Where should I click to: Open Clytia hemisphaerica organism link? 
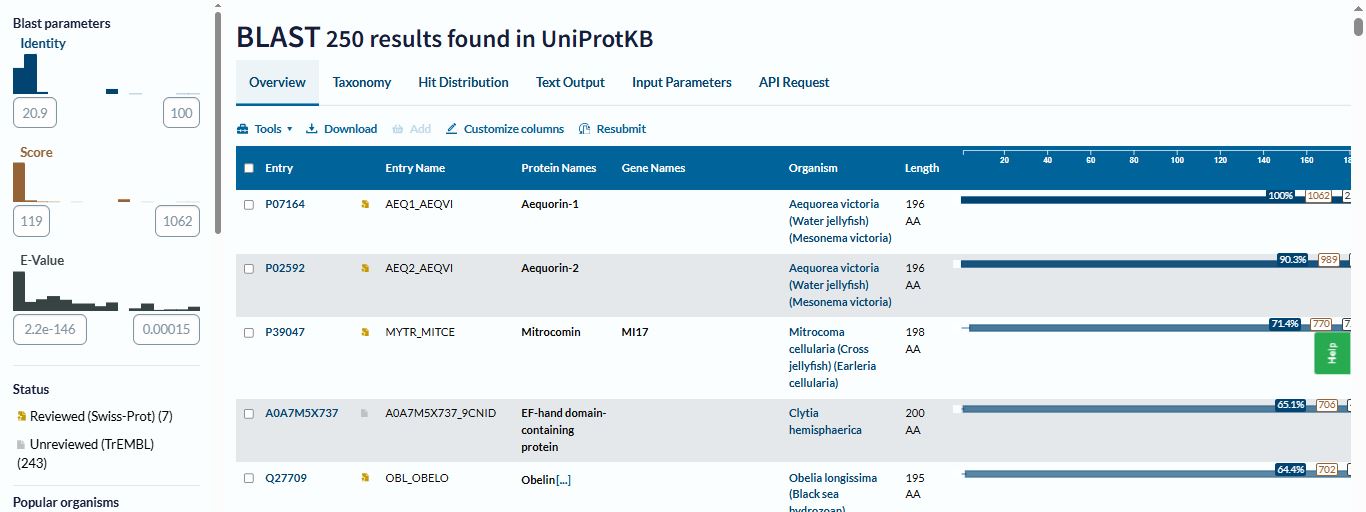pyautogui.click(x=825, y=421)
